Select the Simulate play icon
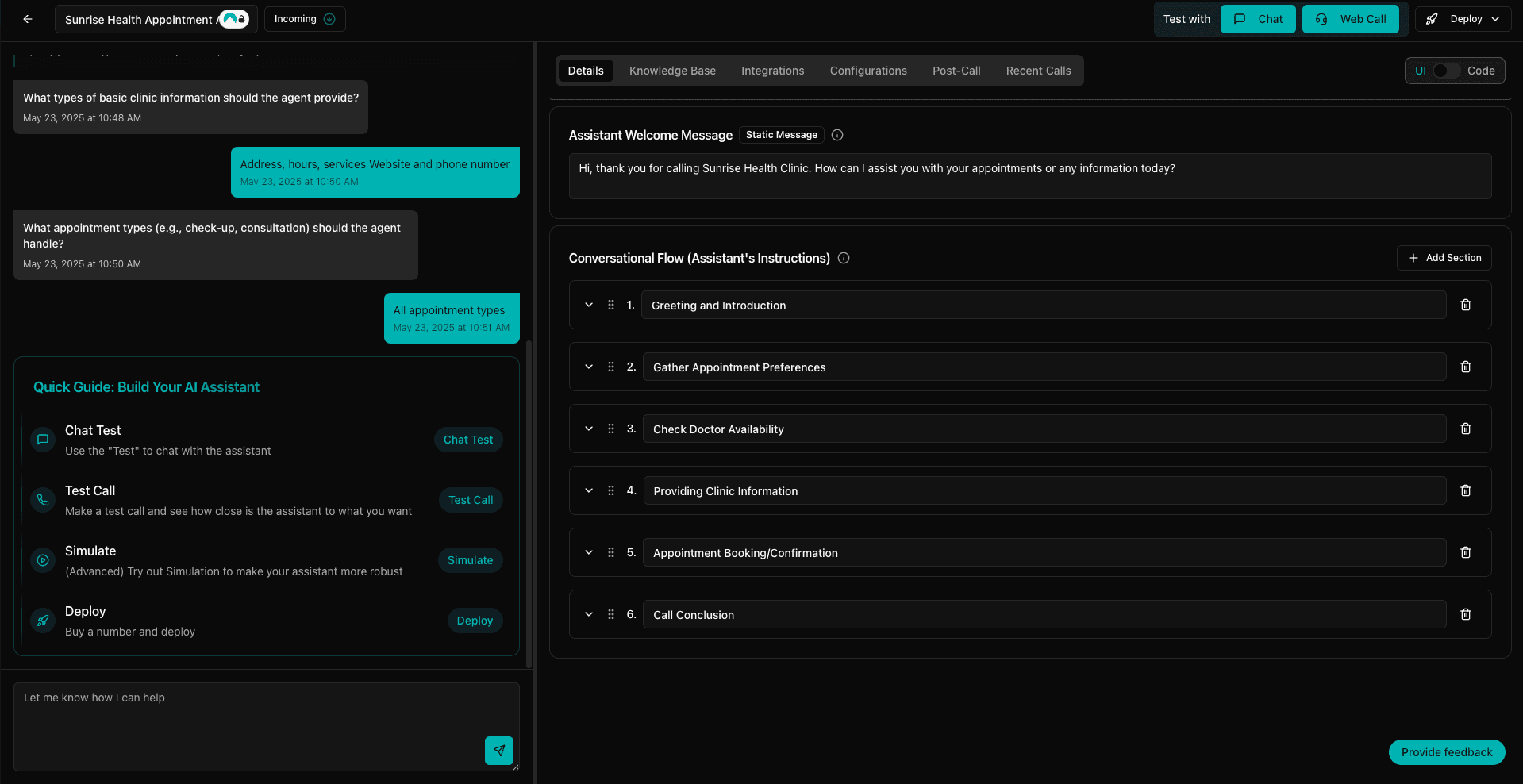The height and width of the screenshot is (784, 1523). pyautogui.click(x=42, y=560)
